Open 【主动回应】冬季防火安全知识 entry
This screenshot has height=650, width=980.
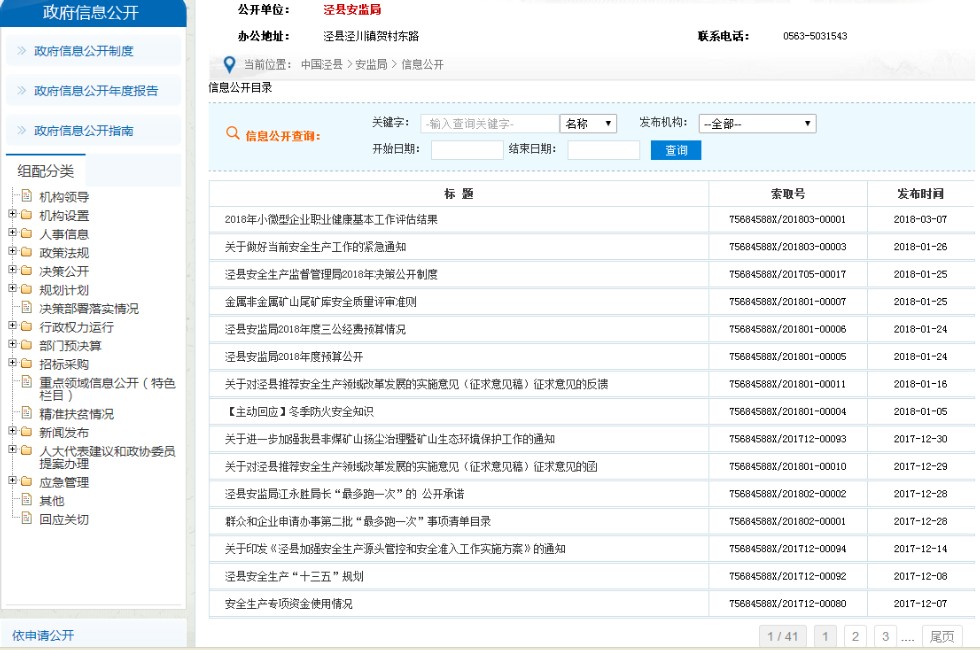(x=299, y=412)
